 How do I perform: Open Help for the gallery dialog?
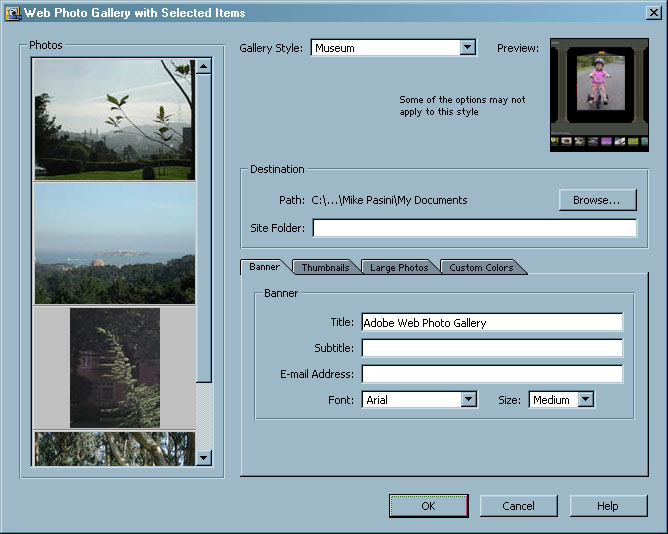(608, 506)
